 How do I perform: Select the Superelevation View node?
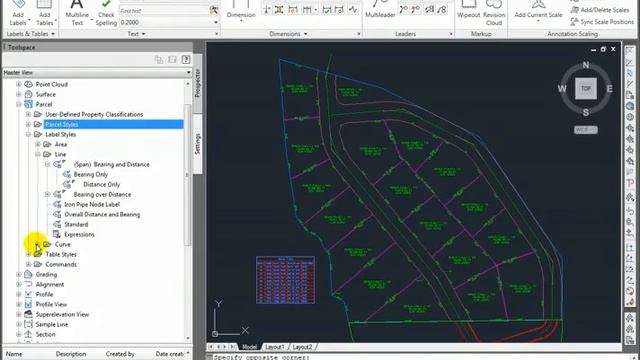pos(62,314)
